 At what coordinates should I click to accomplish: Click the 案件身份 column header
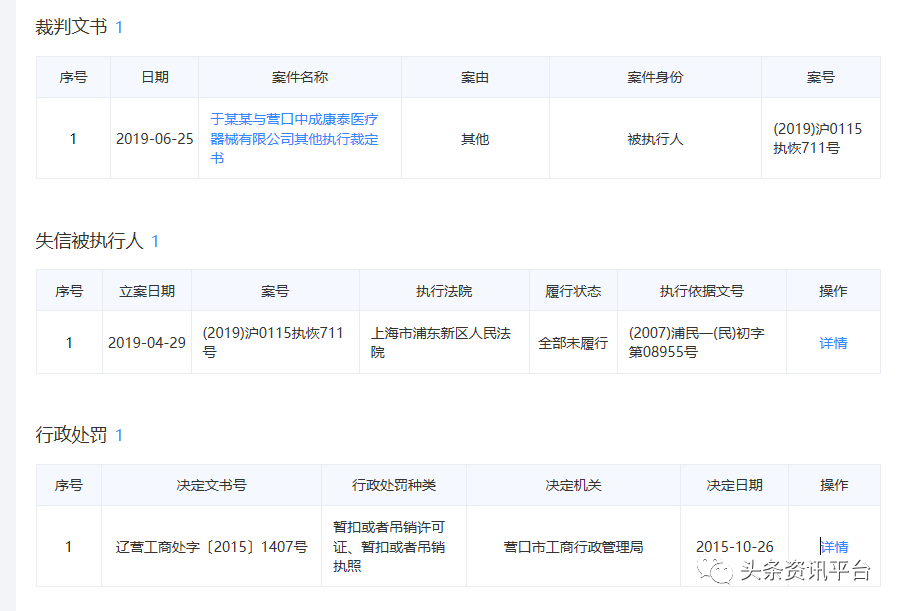pyautogui.click(x=655, y=77)
